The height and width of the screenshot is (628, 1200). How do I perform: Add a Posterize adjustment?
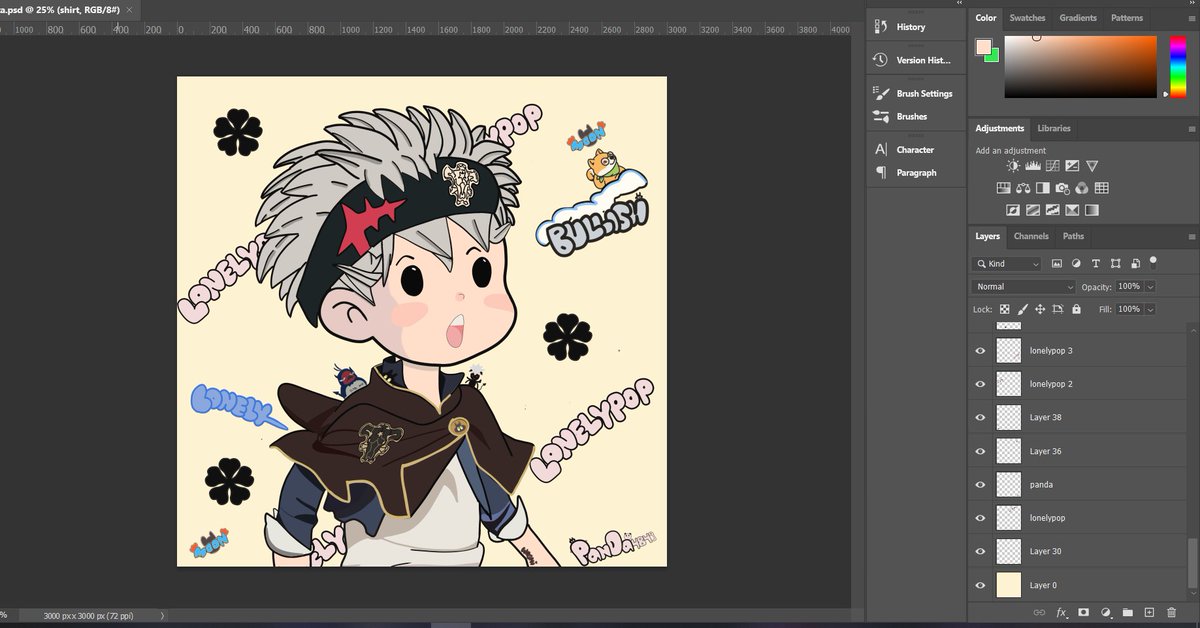click(1033, 210)
